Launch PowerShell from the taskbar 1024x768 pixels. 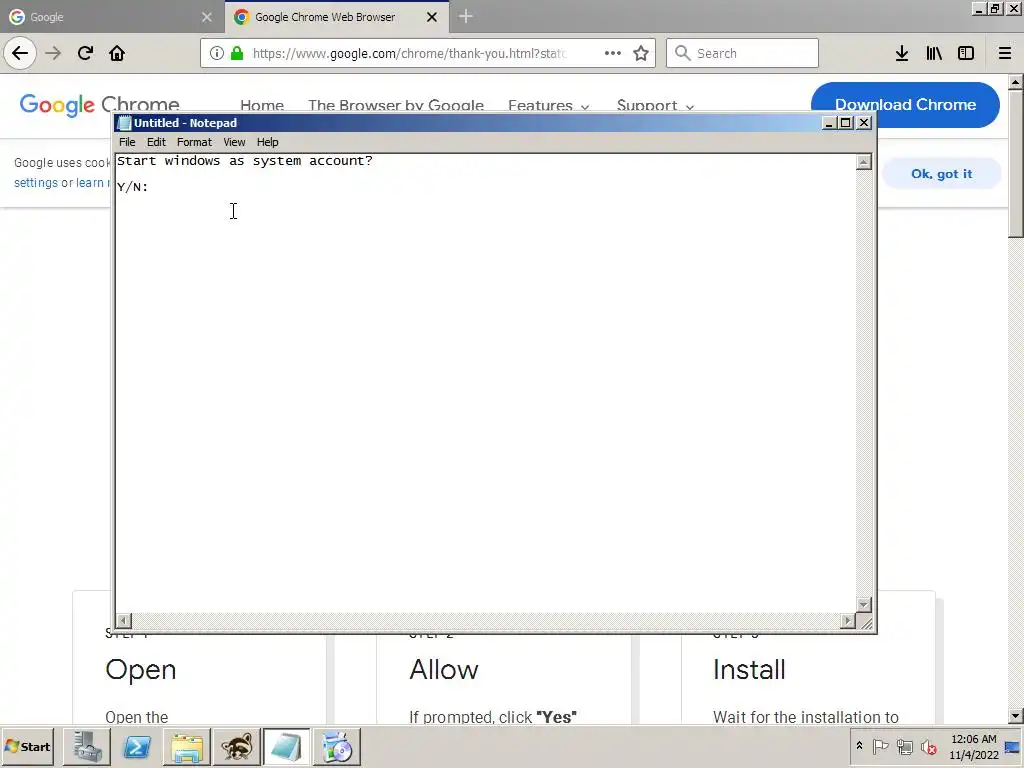pyautogui.click(x=136, y=746)
